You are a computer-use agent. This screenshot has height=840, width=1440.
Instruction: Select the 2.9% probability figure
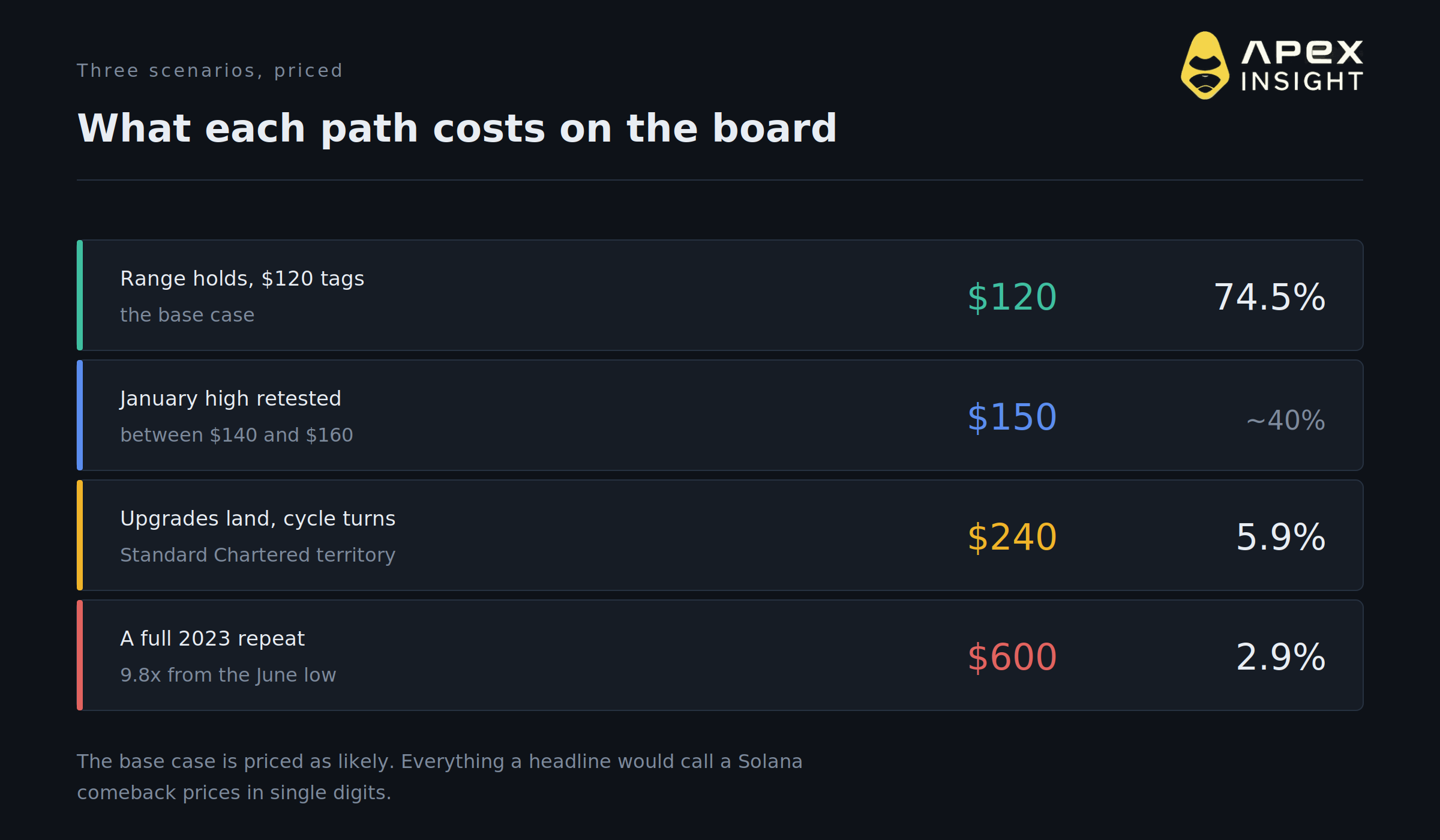point(1281,657)
